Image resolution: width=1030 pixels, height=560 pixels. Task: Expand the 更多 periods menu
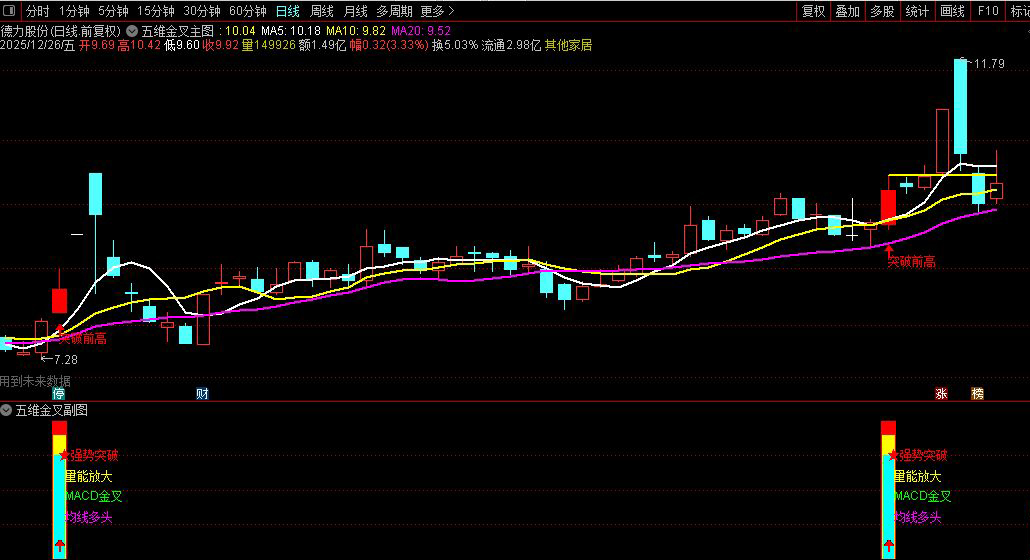pos(437,11)
